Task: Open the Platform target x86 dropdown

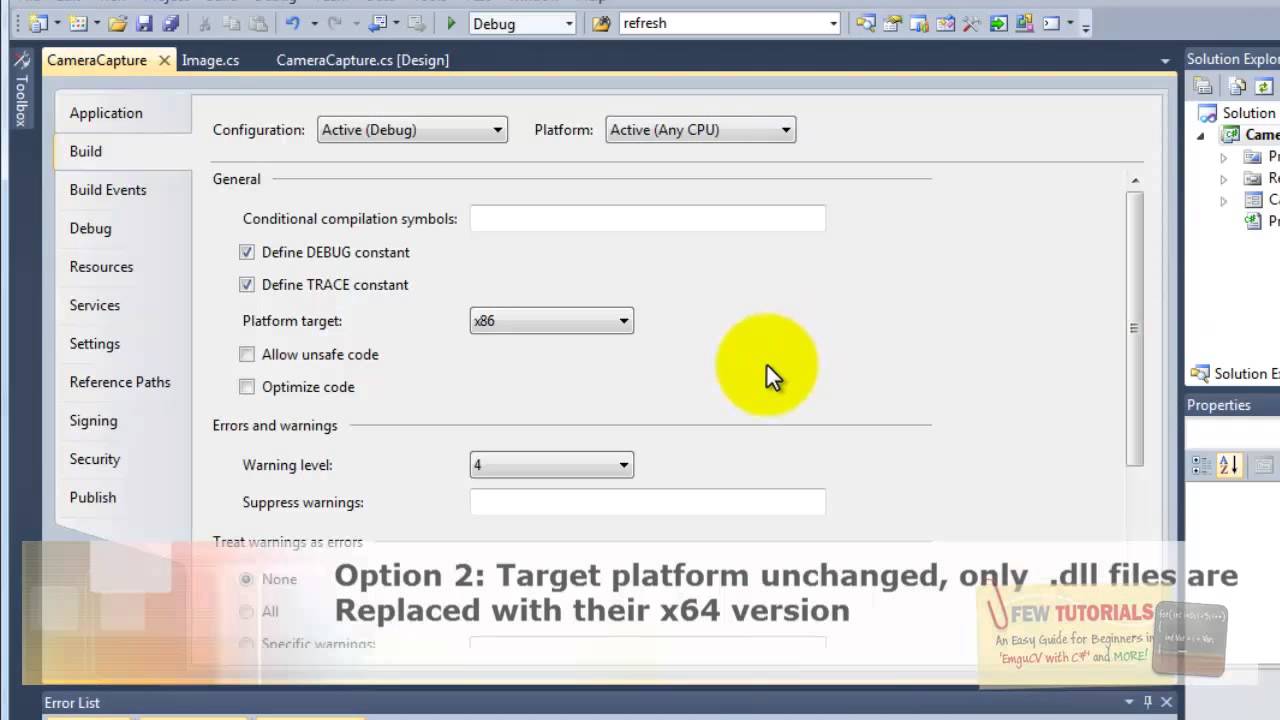Action: 551,321
